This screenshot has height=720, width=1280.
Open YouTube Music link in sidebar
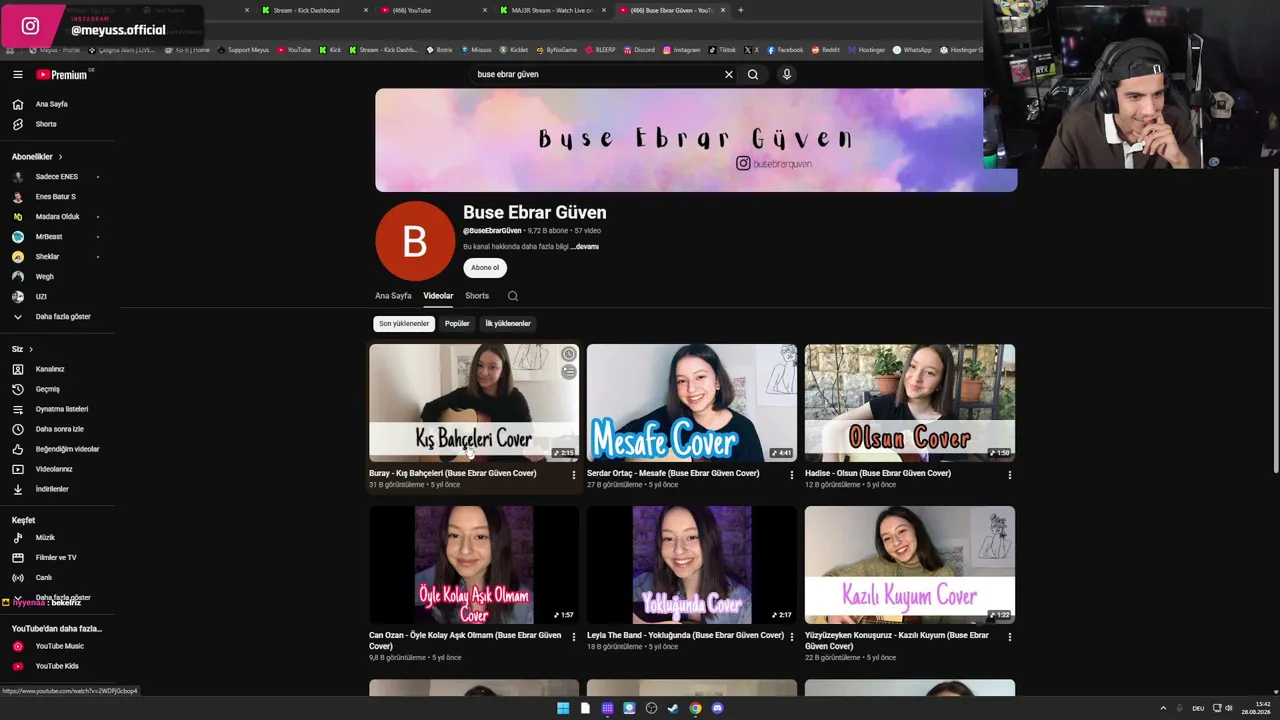coord(58,646)
